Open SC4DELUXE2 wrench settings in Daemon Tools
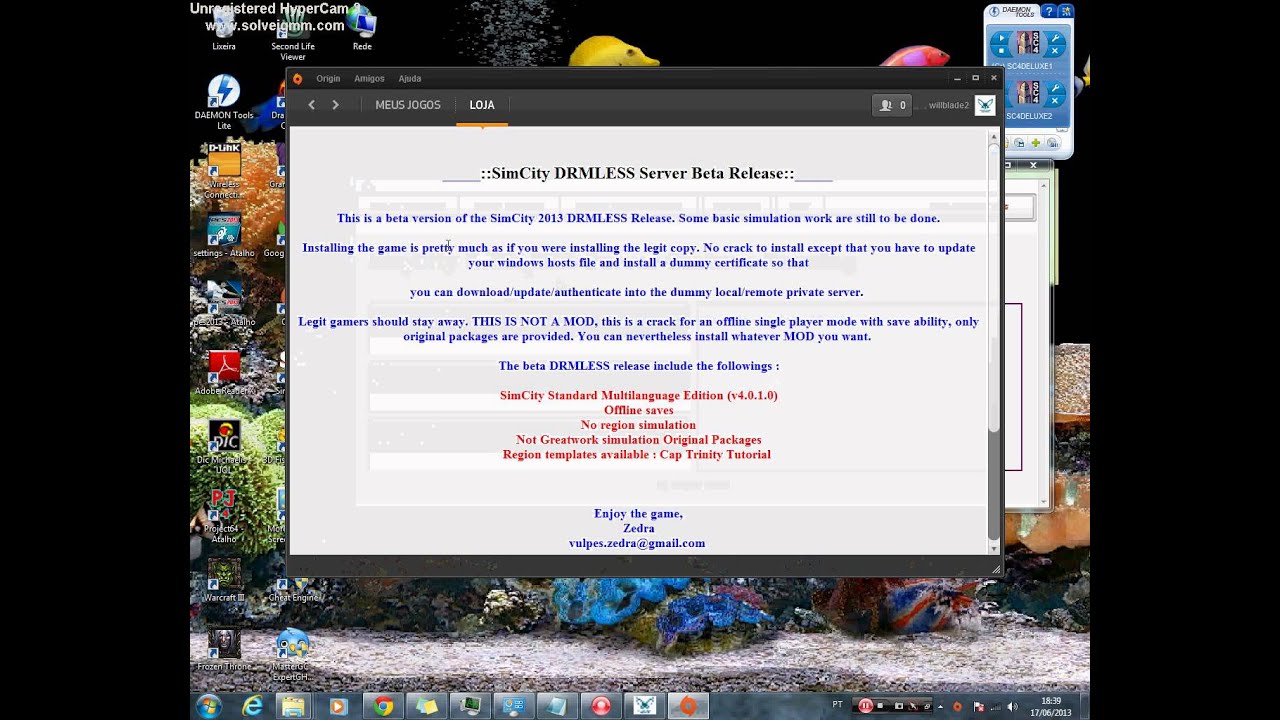 point(1054,87)
